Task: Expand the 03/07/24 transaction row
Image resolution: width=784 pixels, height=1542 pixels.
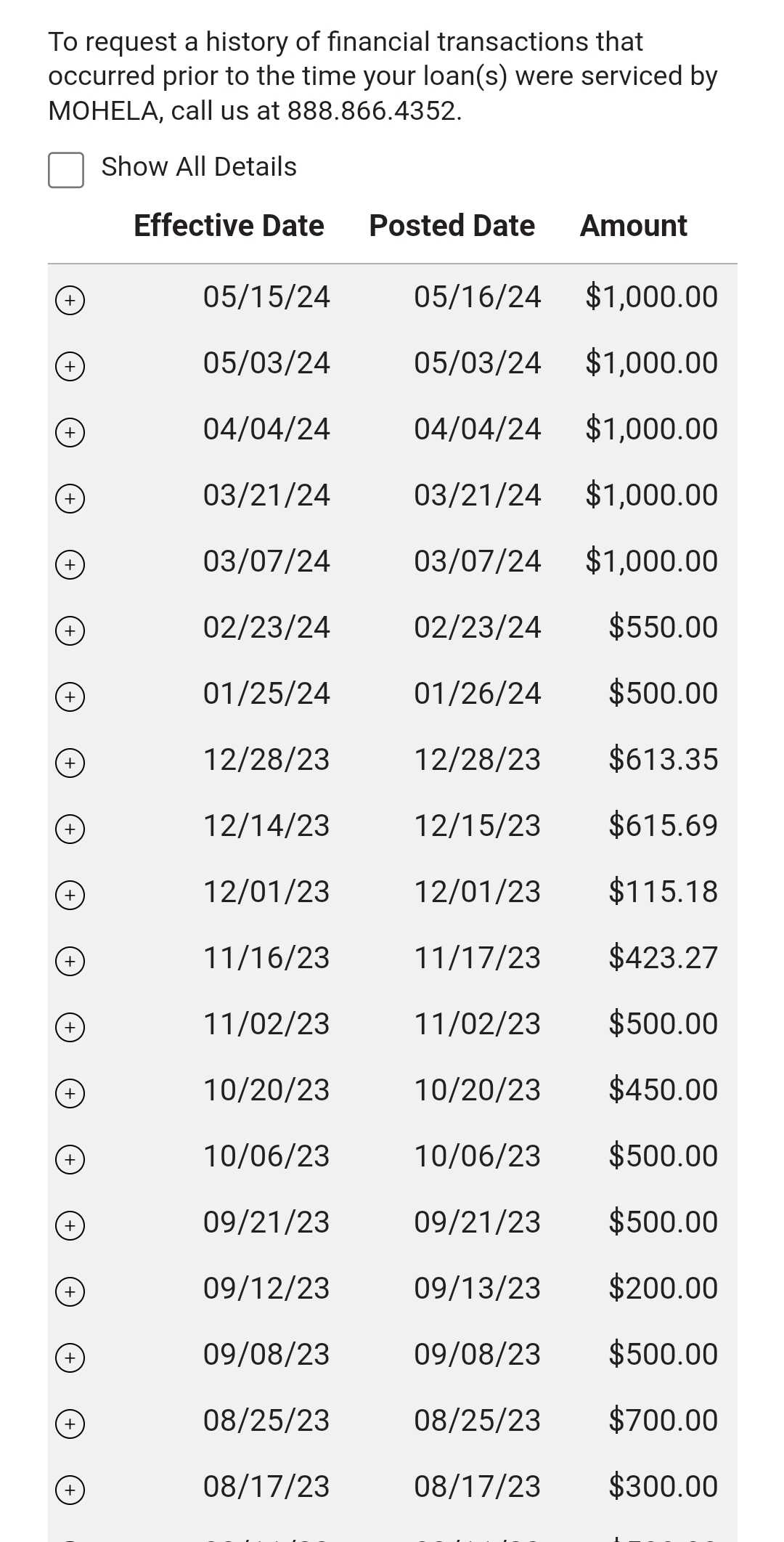Action: coord(70,564)
